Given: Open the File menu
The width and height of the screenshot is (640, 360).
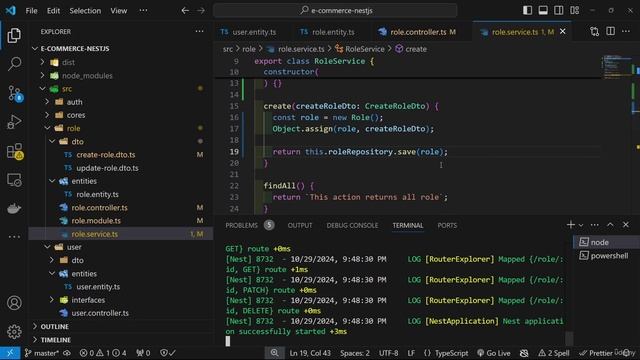Looking at the screenshot, I should [31, 11].
